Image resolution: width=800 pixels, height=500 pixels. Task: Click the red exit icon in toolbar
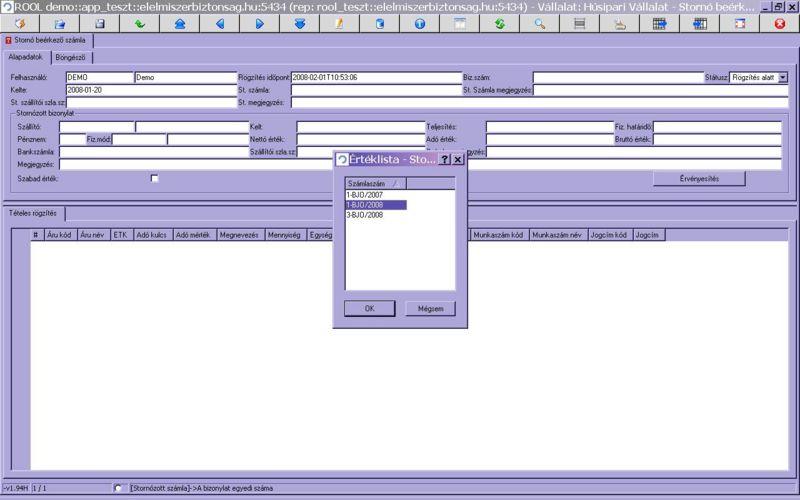pos(779,23)
